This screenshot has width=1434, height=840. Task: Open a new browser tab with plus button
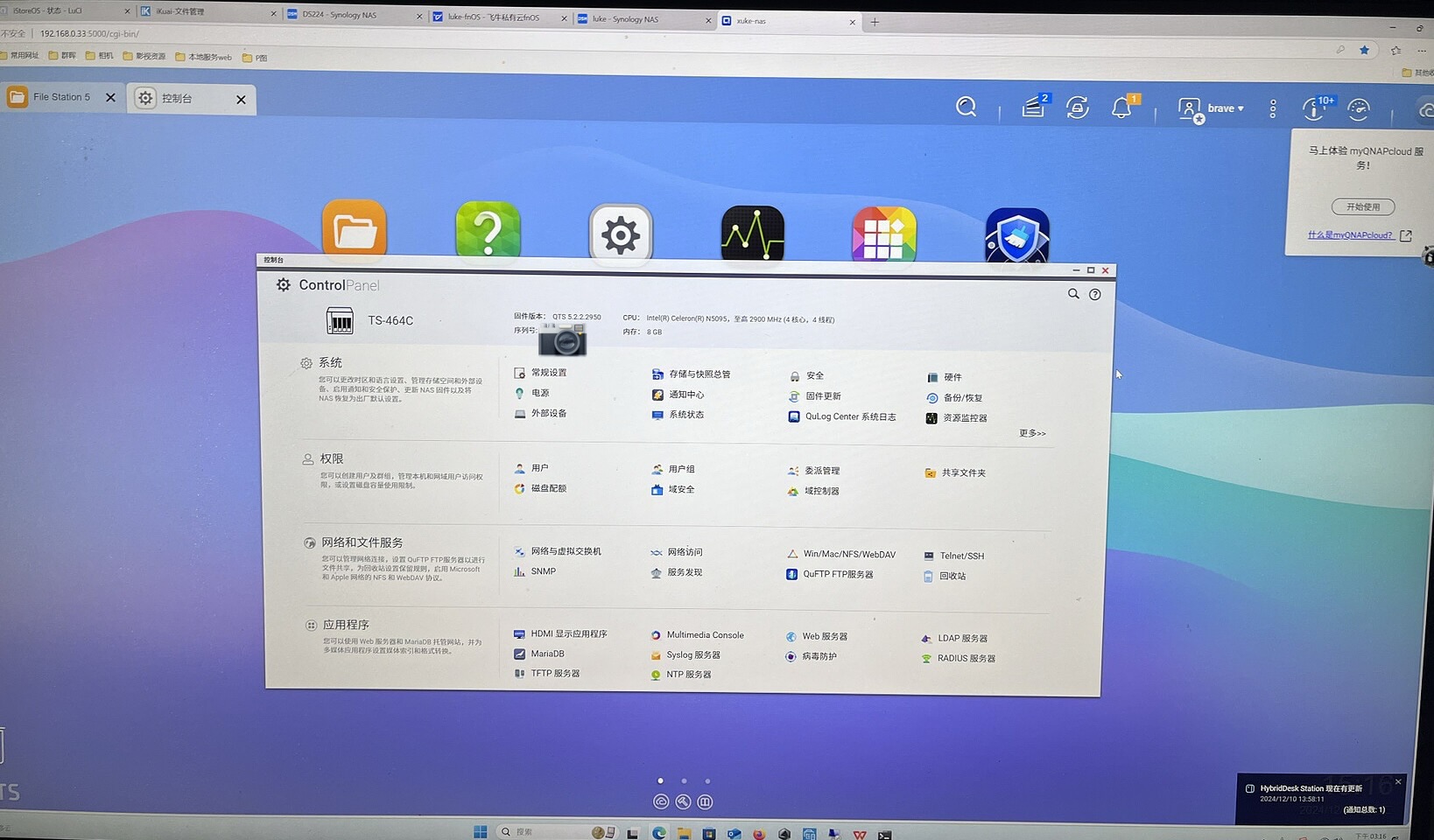pyautogui.click(x=875, y=22)
